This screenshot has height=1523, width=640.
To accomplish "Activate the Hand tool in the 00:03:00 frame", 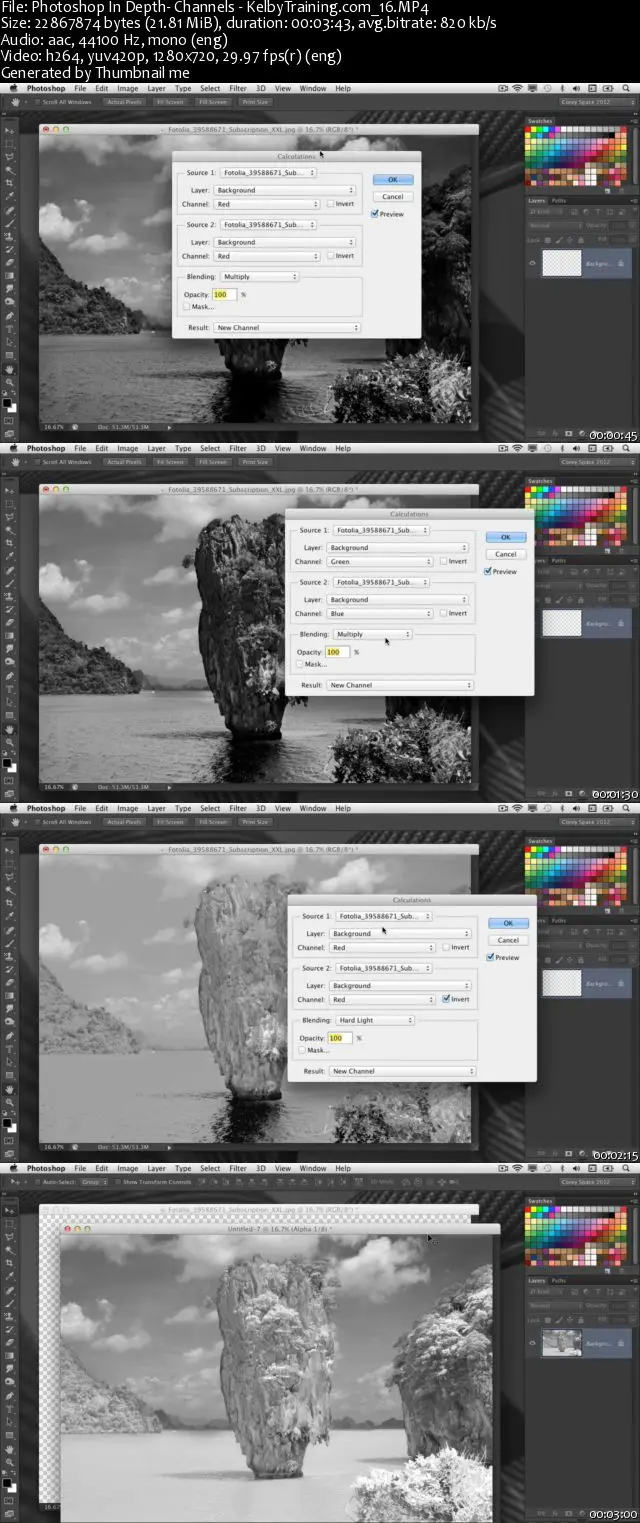I will tap(10, 1449).
